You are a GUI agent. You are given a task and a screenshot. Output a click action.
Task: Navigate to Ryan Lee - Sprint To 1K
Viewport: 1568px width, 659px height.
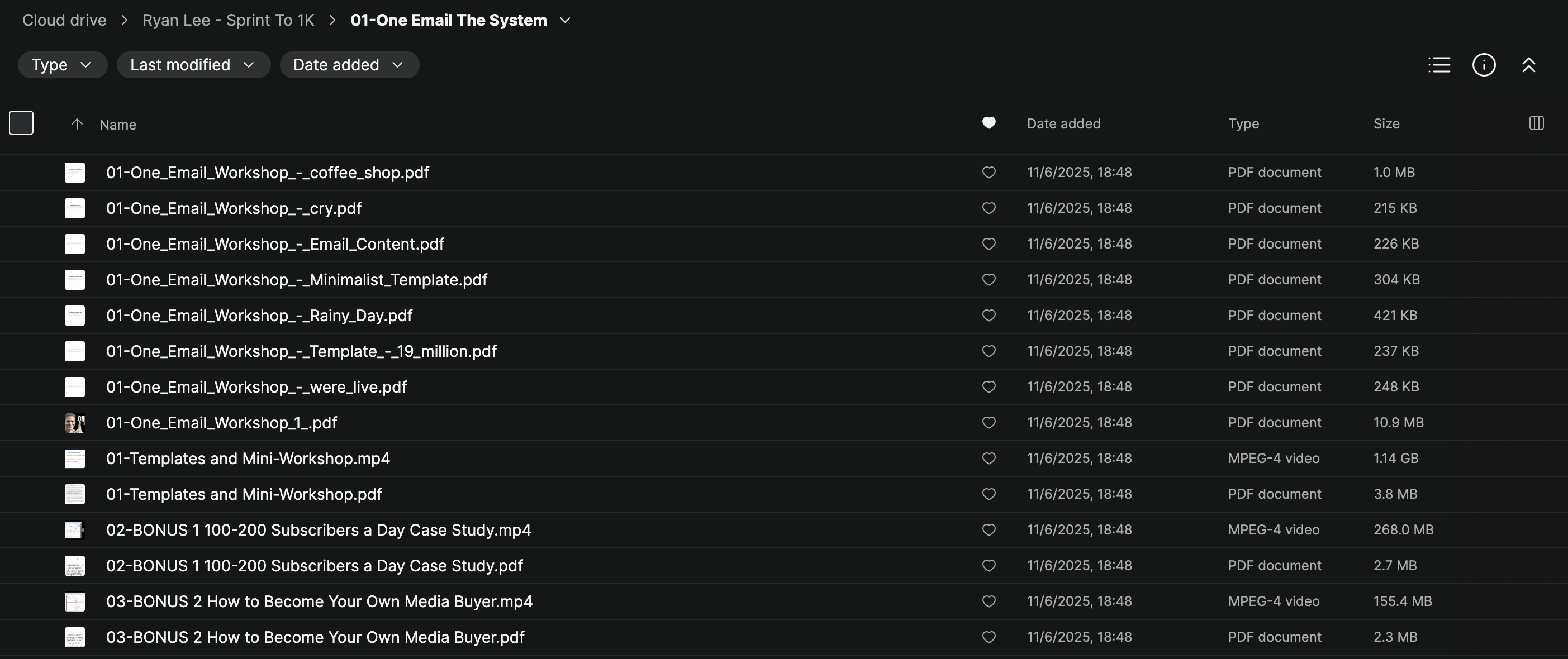click(228, 20)
